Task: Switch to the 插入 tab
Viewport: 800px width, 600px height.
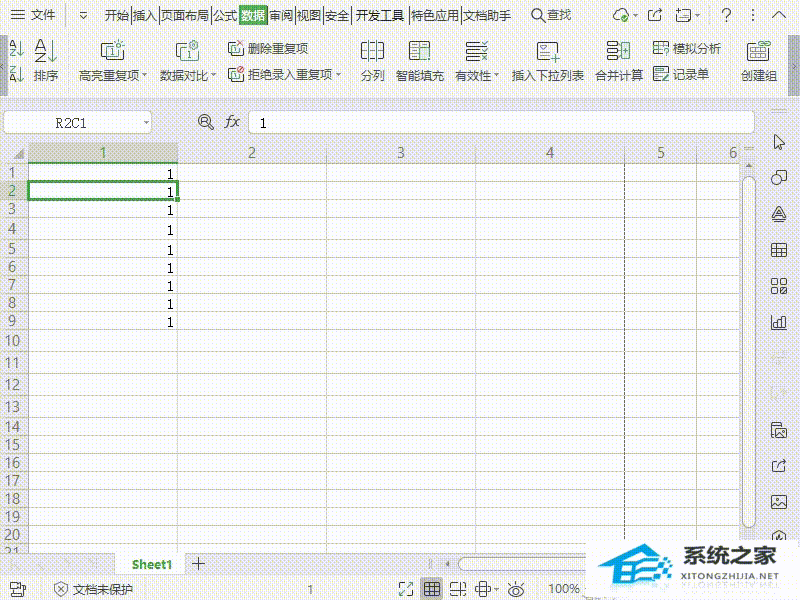Action: coord(144,15)
